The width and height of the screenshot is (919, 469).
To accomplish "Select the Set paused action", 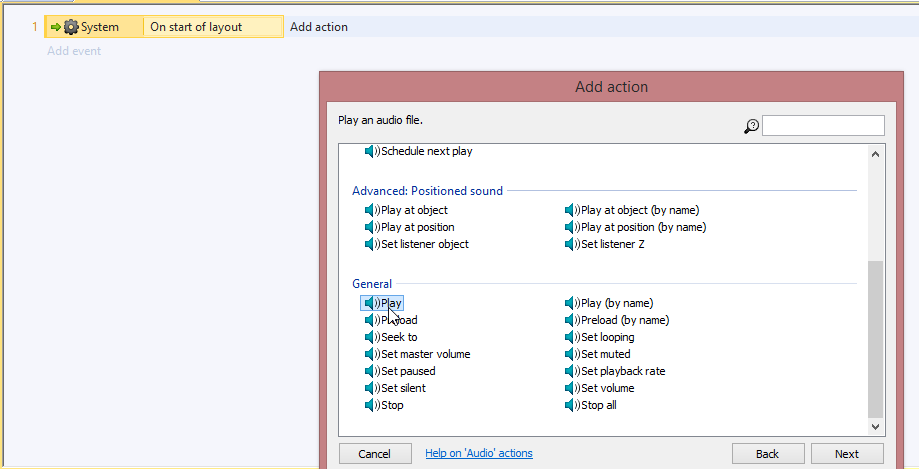I will [x=400, y=371].
